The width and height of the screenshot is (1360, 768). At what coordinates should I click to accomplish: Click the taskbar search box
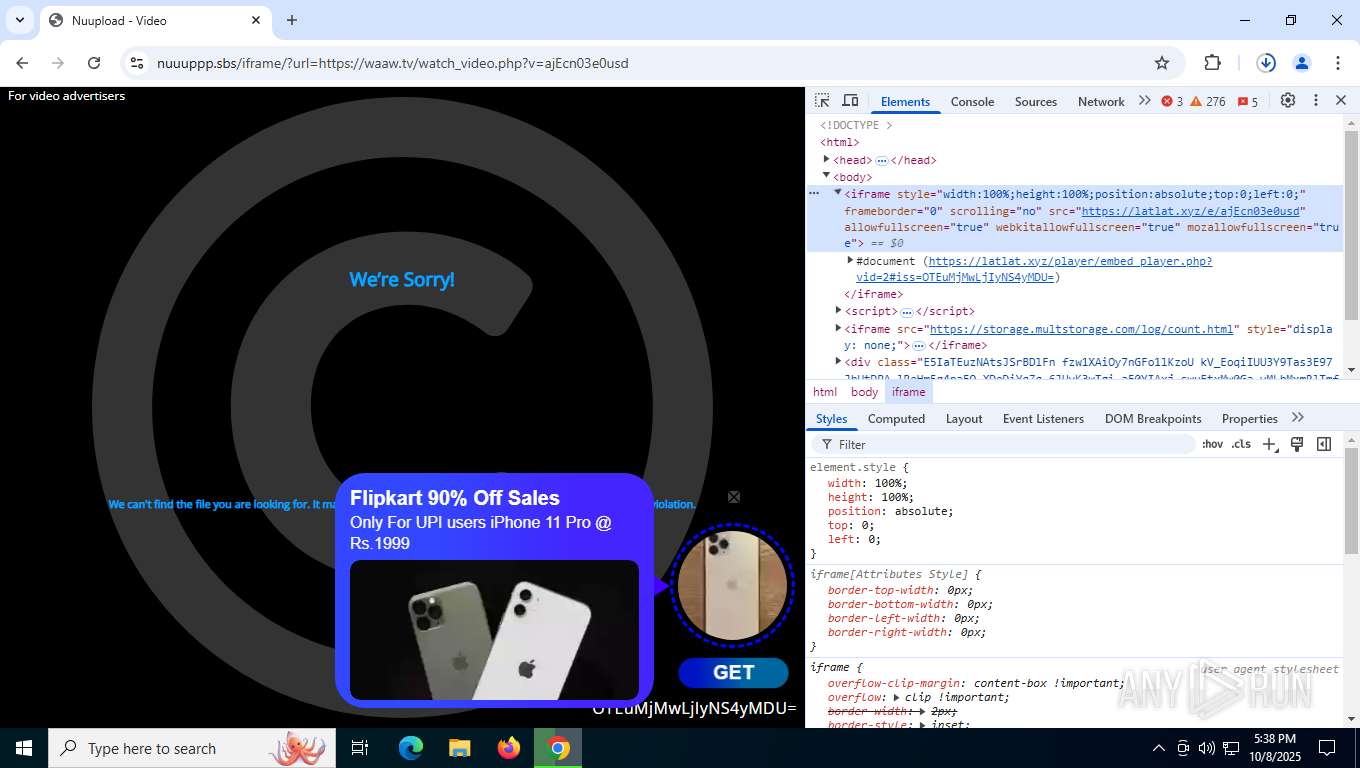[x=192, y=748]
